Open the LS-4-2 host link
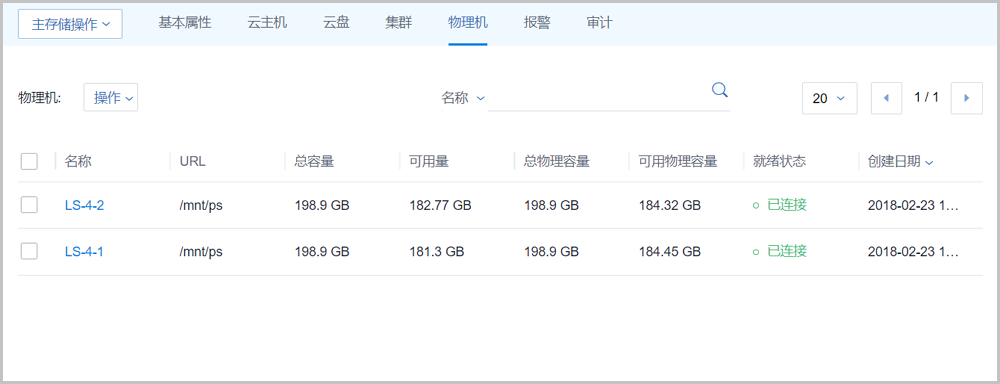This screenshot has width=1000, height=384. click(x=84, y=205)
